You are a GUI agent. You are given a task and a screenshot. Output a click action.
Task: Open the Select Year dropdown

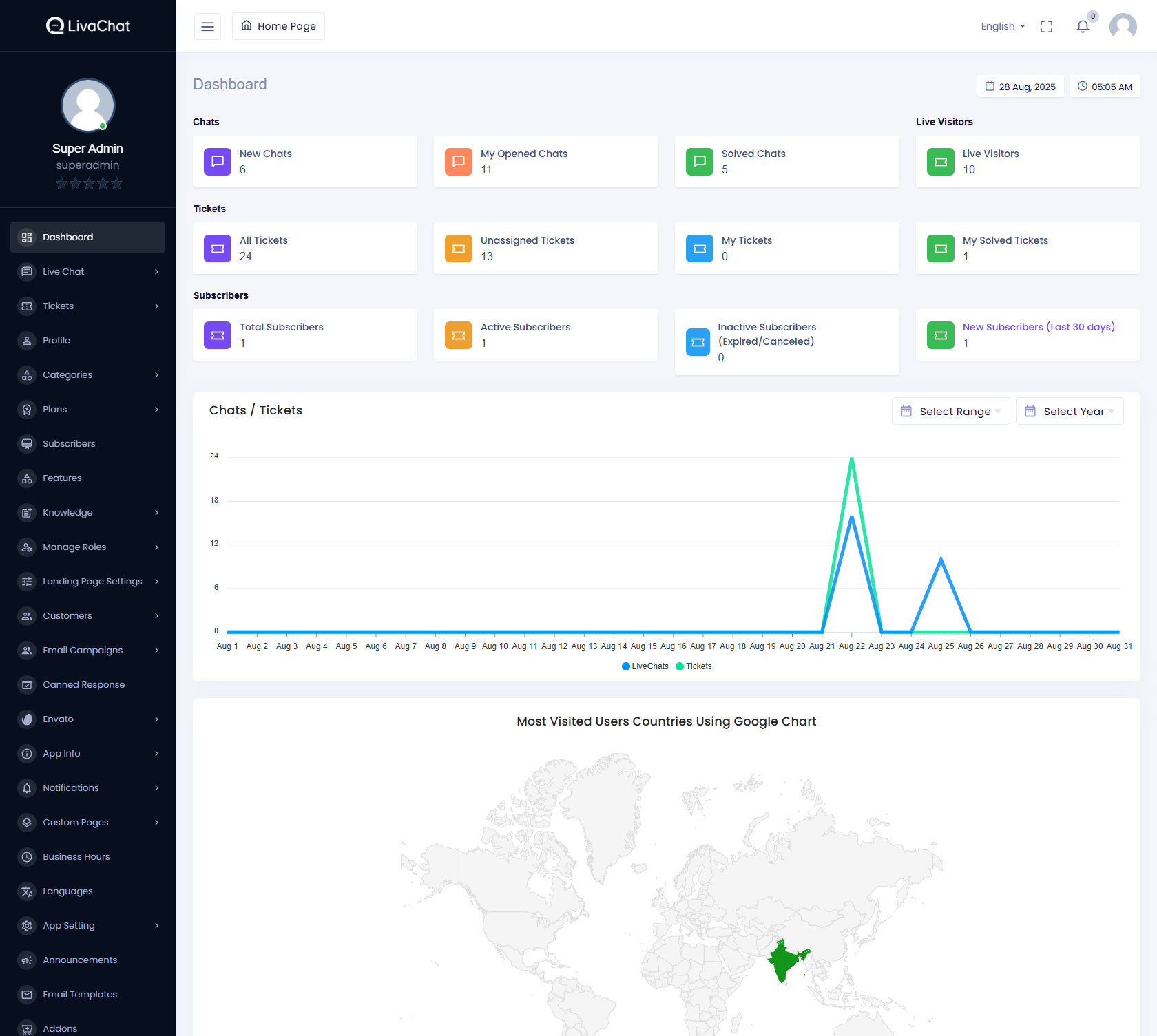pos(1070,412)
